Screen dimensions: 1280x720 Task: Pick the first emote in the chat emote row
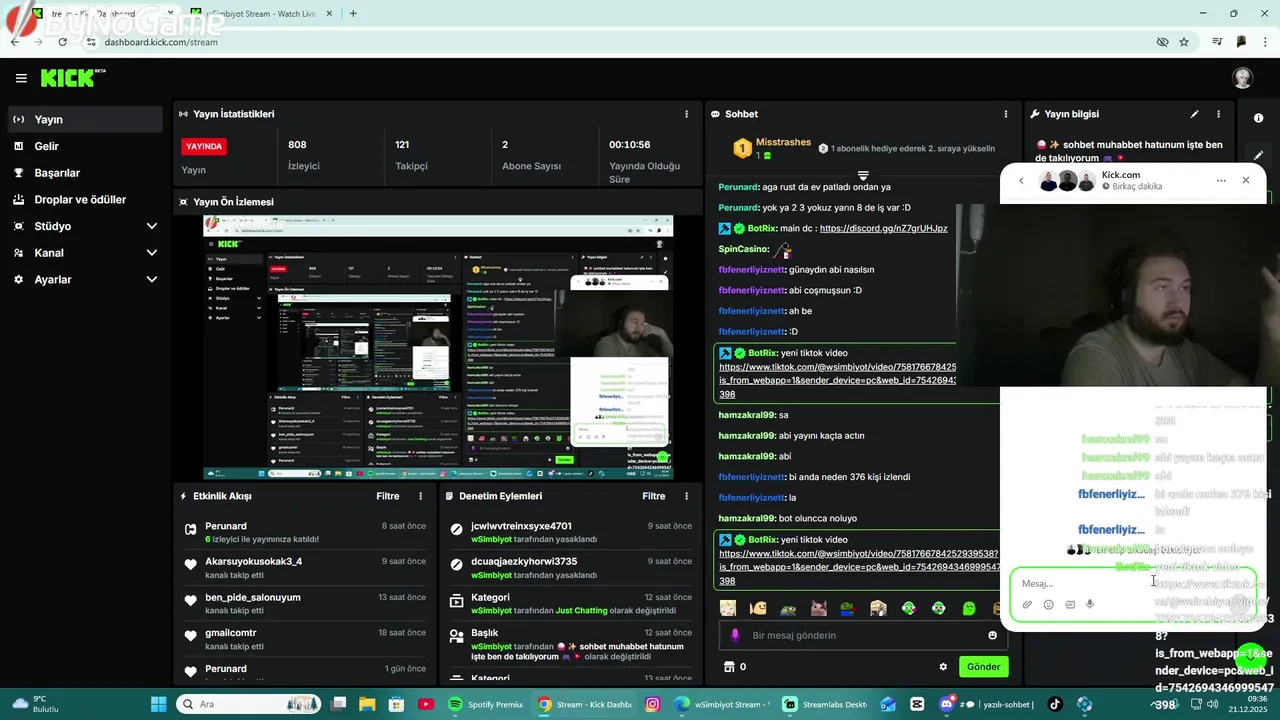point(728,608)
